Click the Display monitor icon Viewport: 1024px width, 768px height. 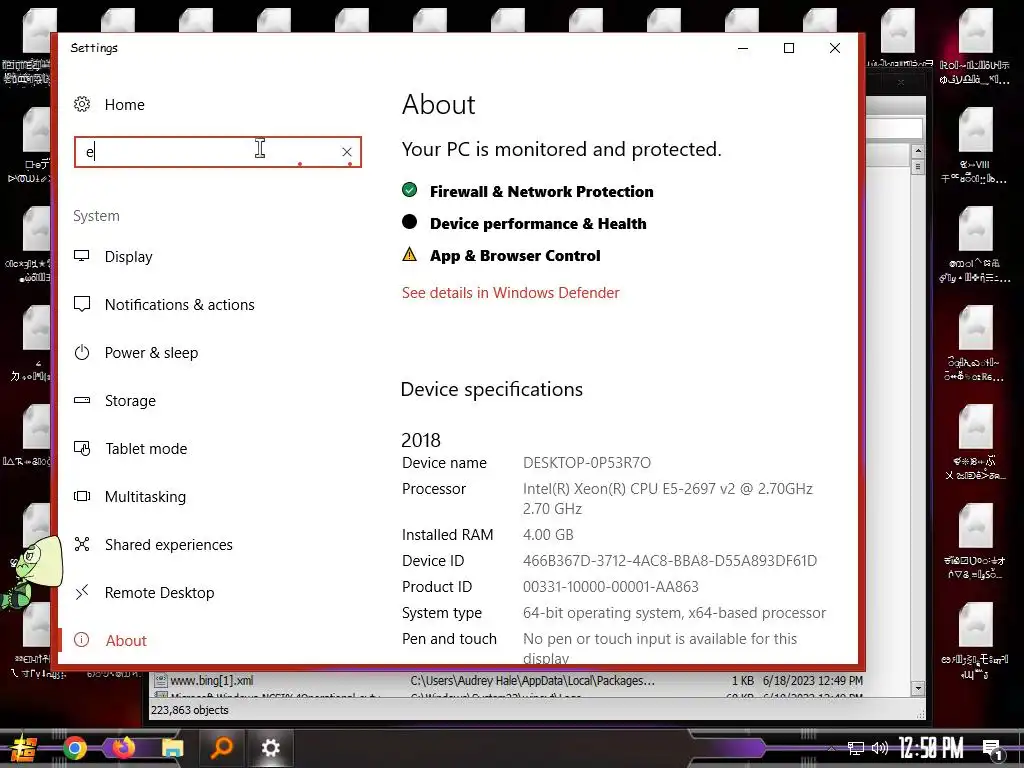(x=82, y=256)
